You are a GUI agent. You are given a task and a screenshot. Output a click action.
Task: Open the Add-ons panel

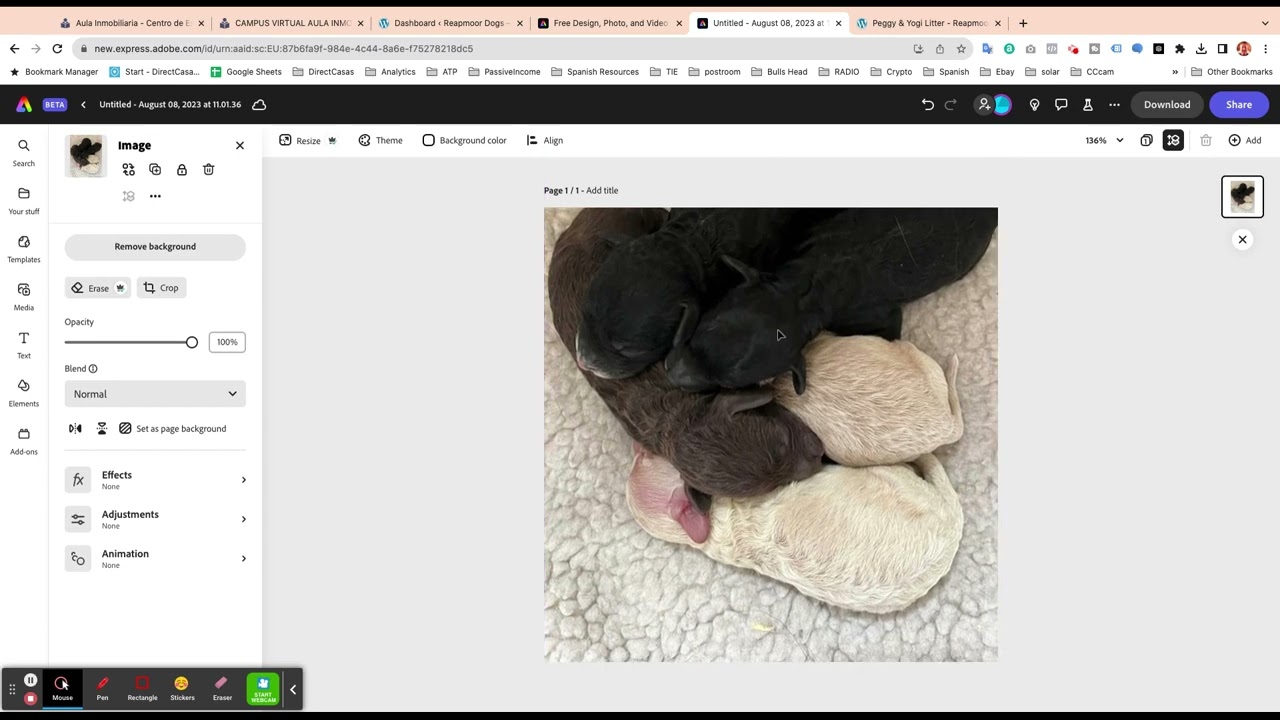(24, 440)
